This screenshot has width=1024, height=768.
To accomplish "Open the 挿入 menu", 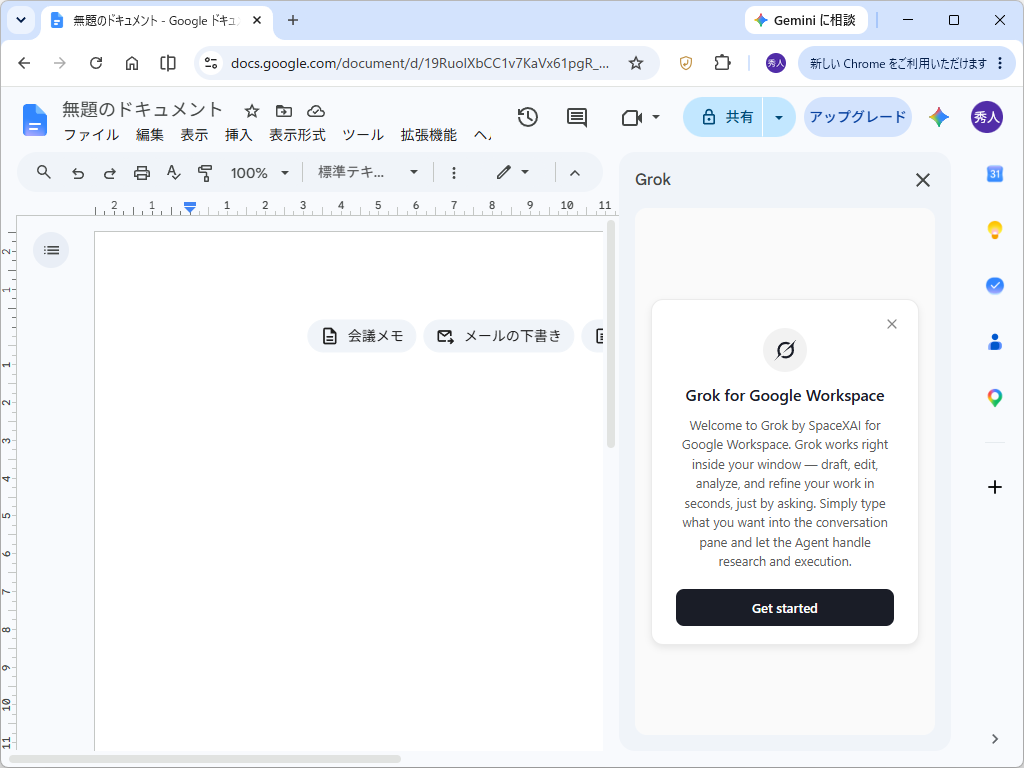I will (238, 135).
